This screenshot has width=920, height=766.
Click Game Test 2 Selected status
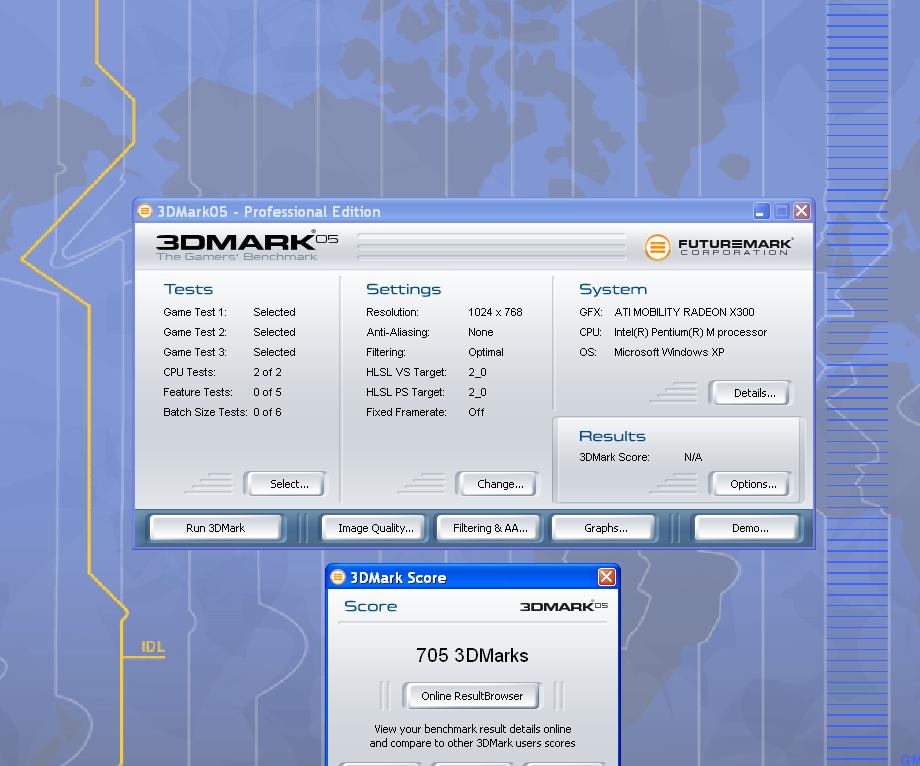(x=274, y=332)
